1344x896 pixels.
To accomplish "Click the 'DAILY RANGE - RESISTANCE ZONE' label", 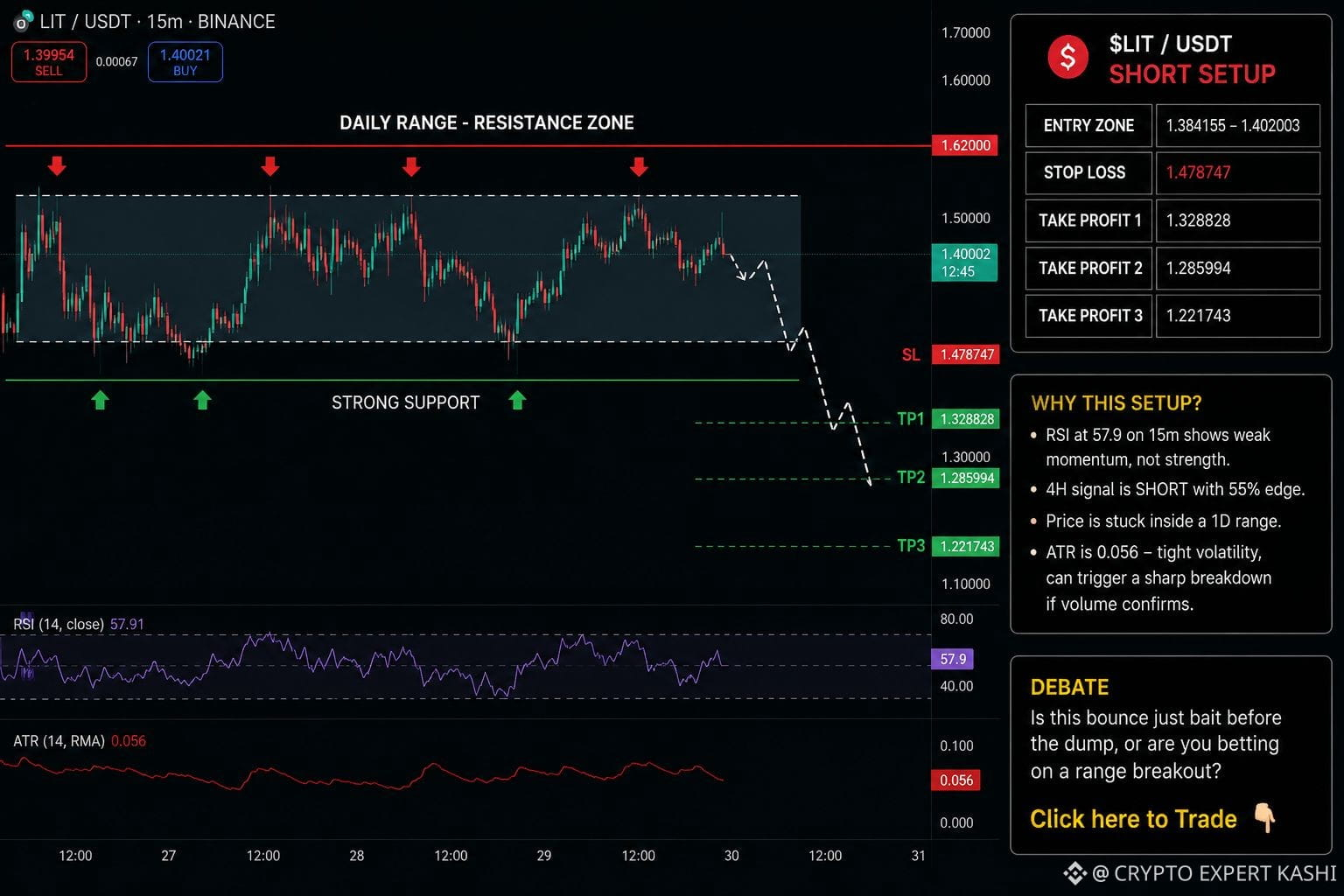I will coord(486,122).
